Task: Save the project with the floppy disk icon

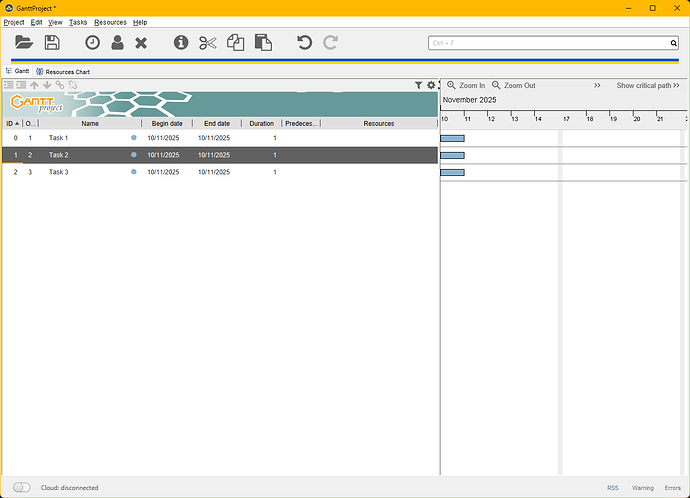Action: point(52,43)
